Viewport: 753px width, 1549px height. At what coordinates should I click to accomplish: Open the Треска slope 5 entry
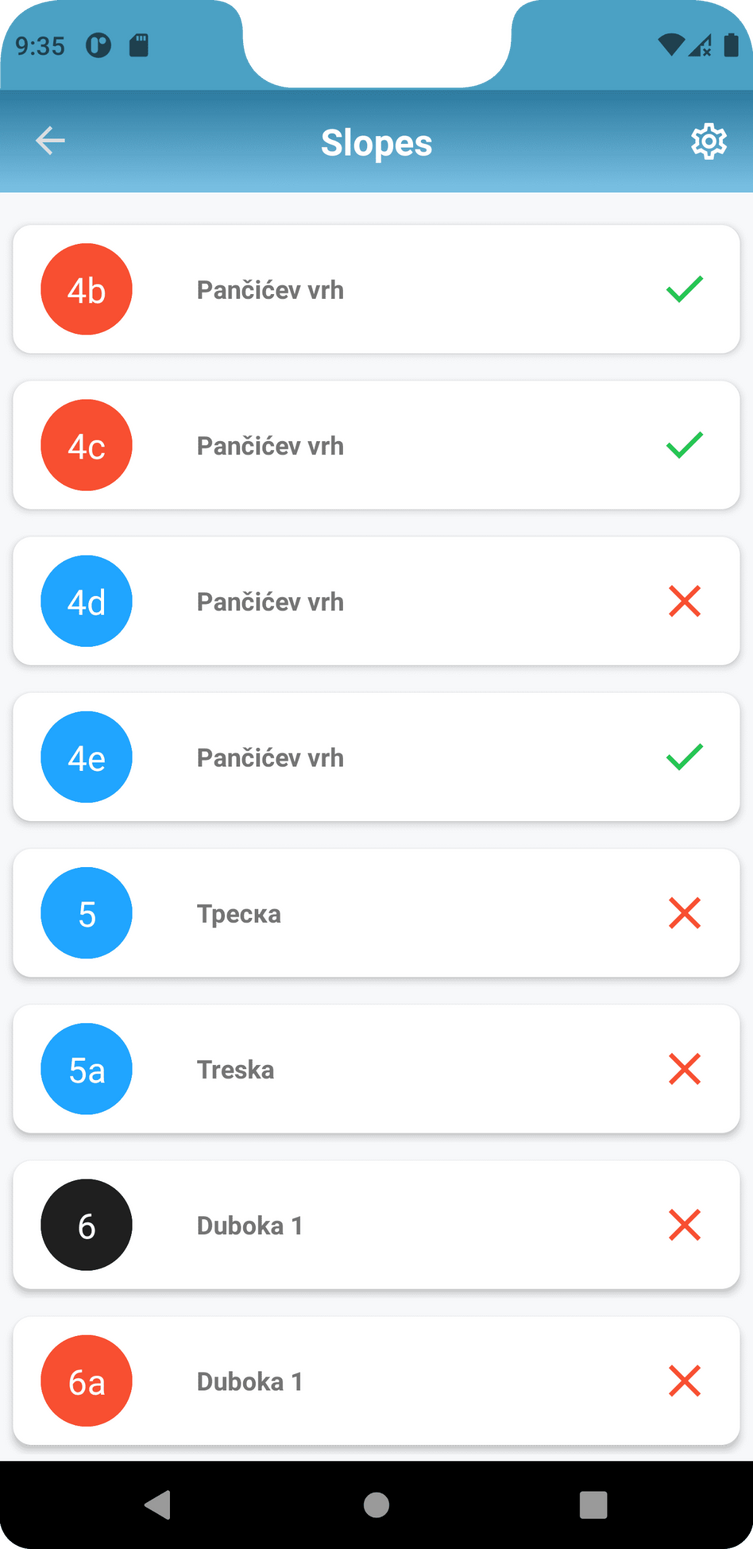(x=376, y=913)
